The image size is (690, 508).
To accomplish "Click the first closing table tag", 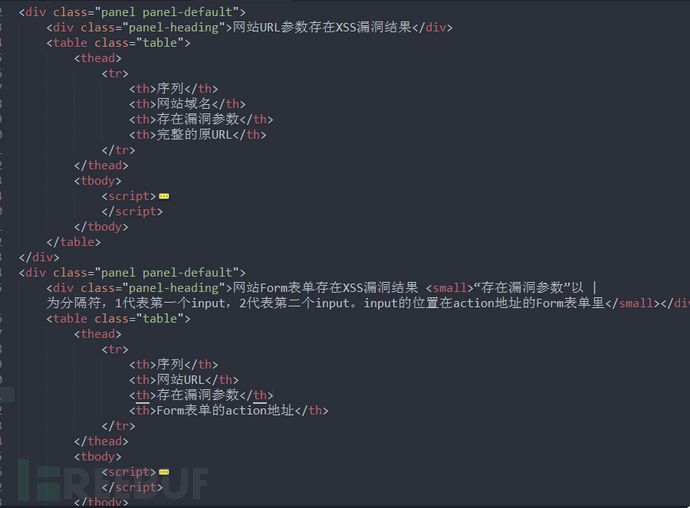I will pos(73,242).
